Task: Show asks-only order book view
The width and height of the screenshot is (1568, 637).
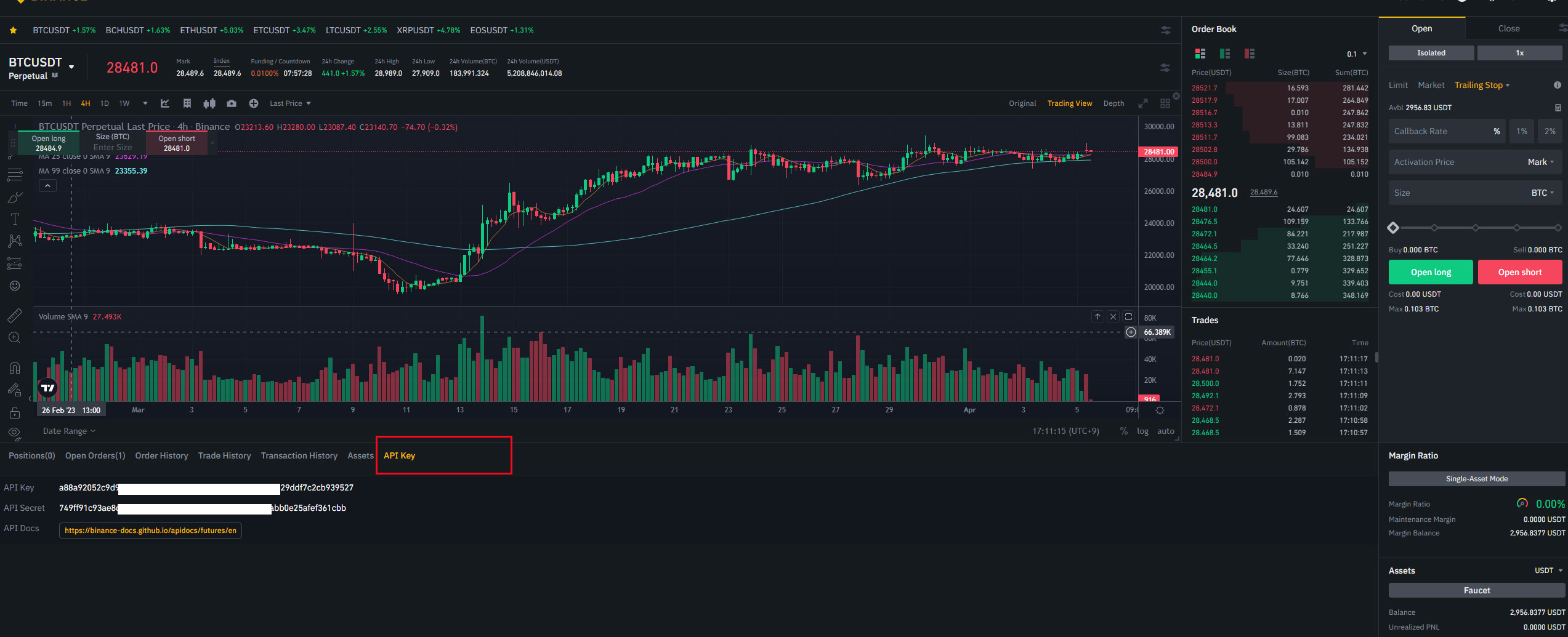Action: 1250,54
